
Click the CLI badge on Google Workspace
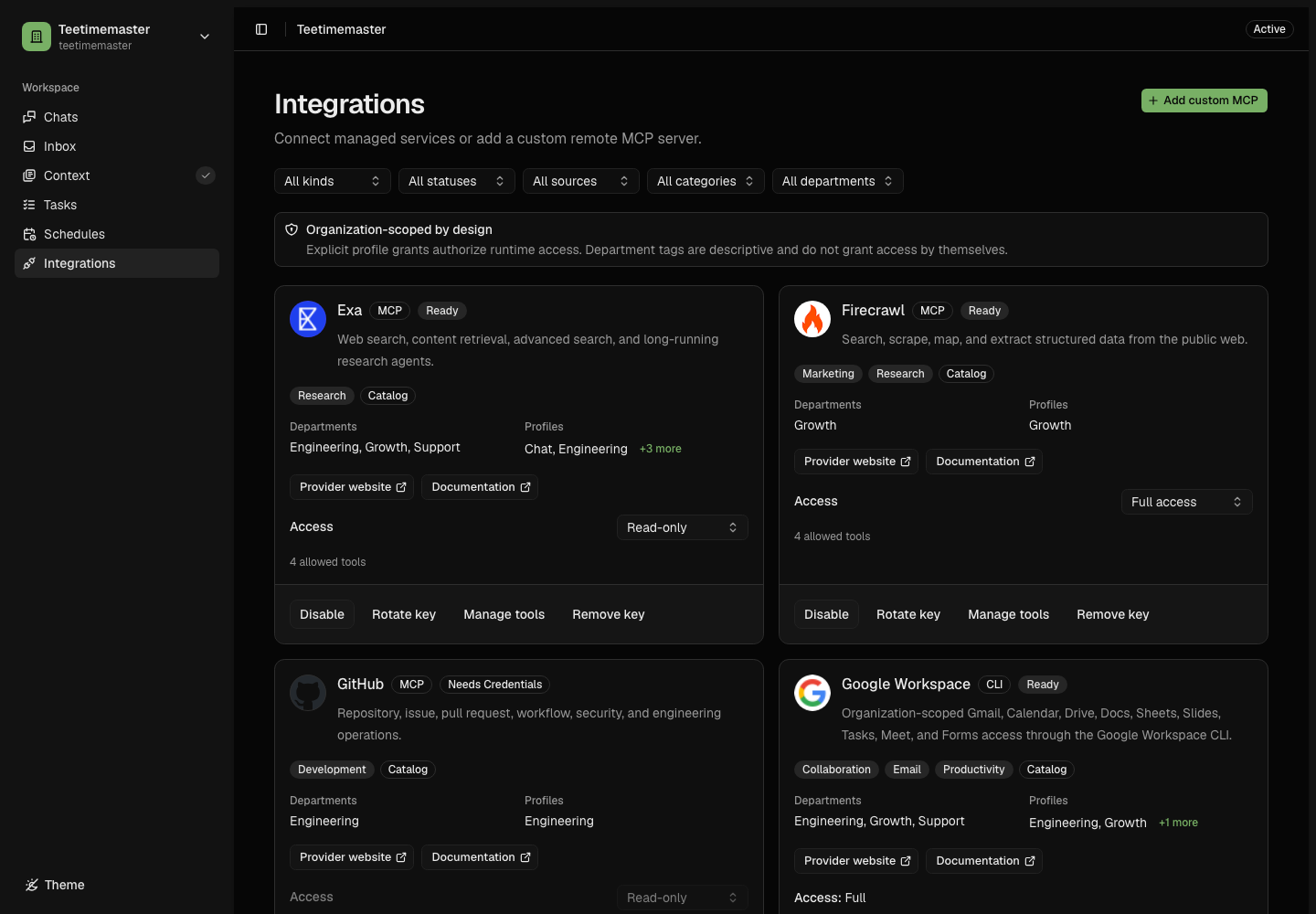[994, 685]
